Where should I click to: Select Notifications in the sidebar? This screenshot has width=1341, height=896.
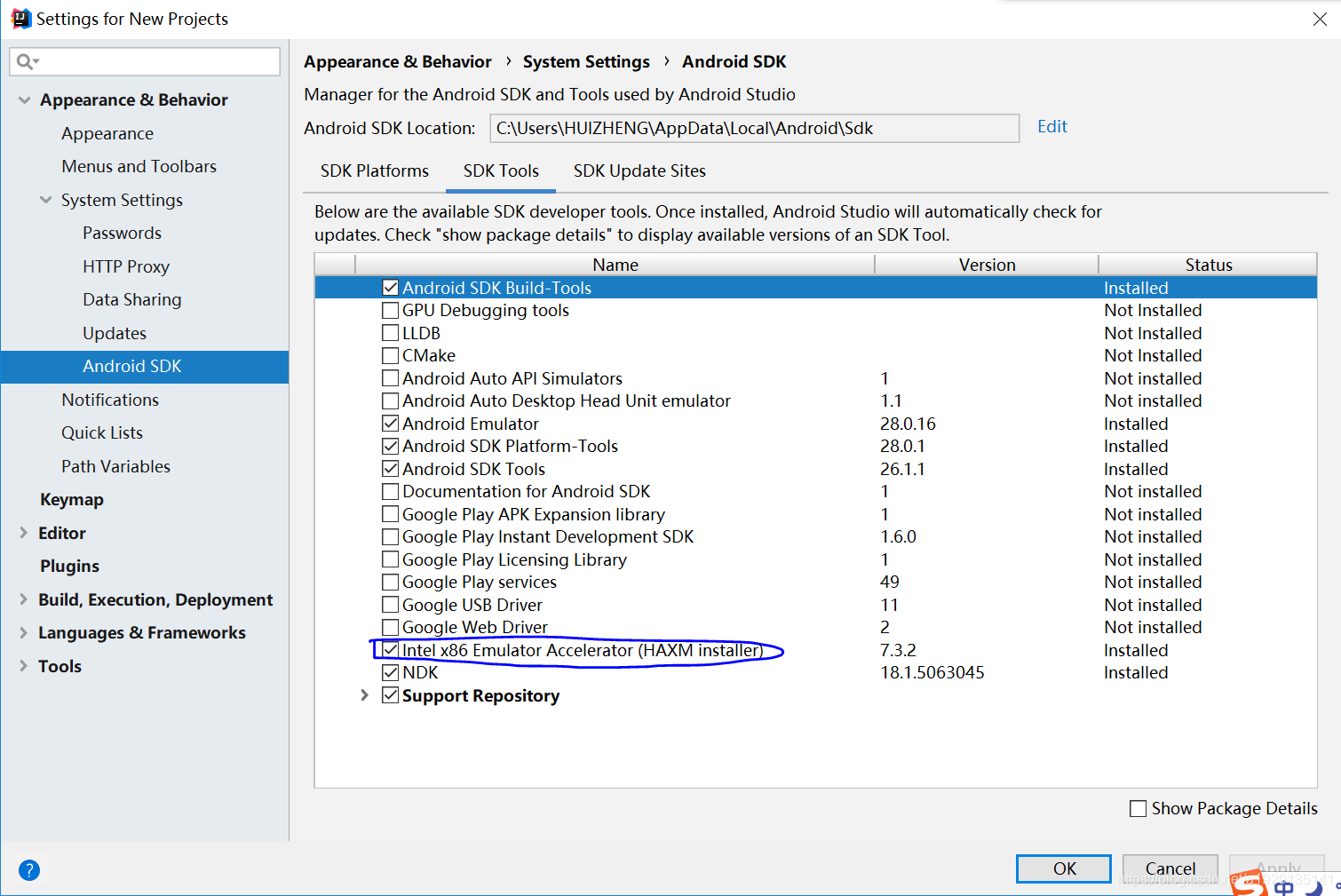pos(110,400)
